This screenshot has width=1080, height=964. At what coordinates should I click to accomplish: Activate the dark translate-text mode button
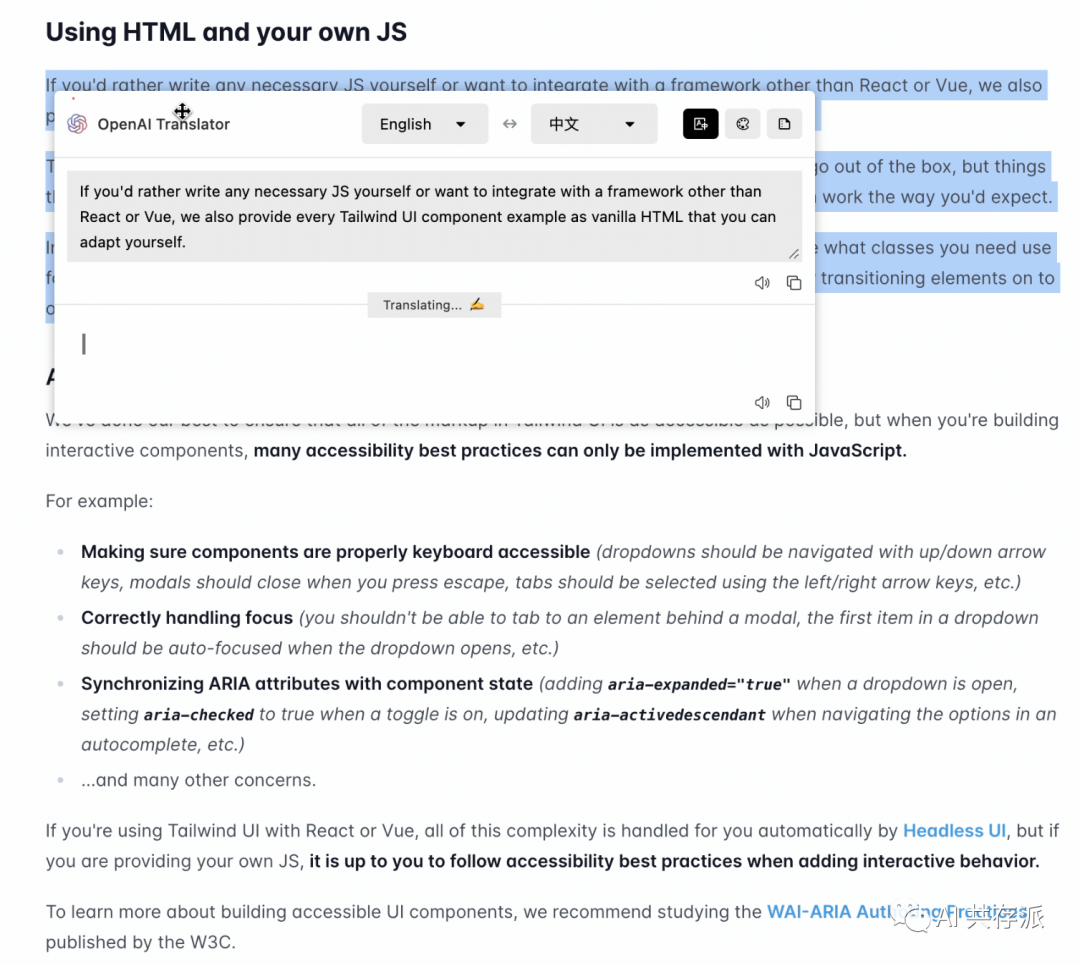[x=700, y=123]
